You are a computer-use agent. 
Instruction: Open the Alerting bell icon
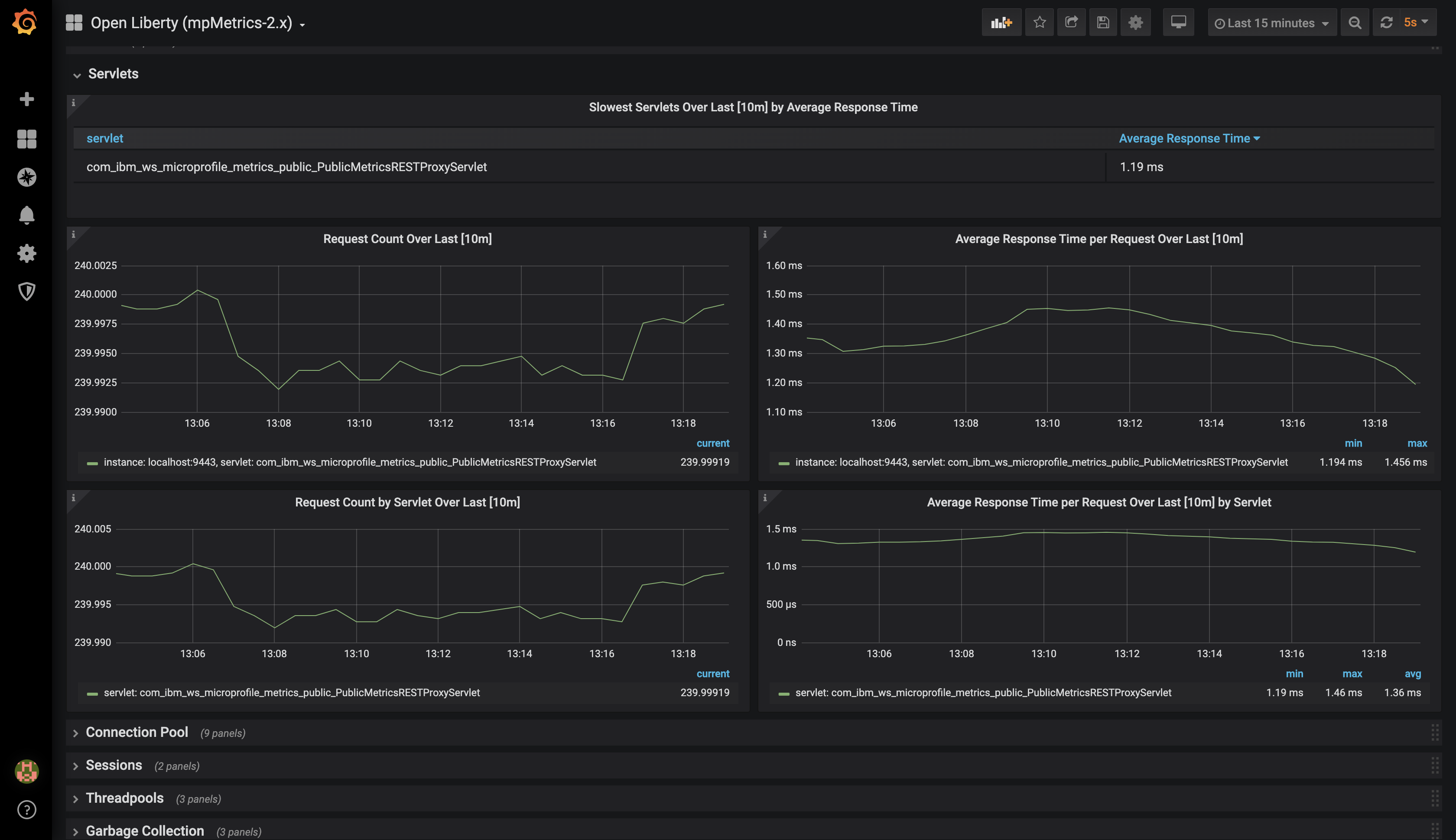pos(26,215)
